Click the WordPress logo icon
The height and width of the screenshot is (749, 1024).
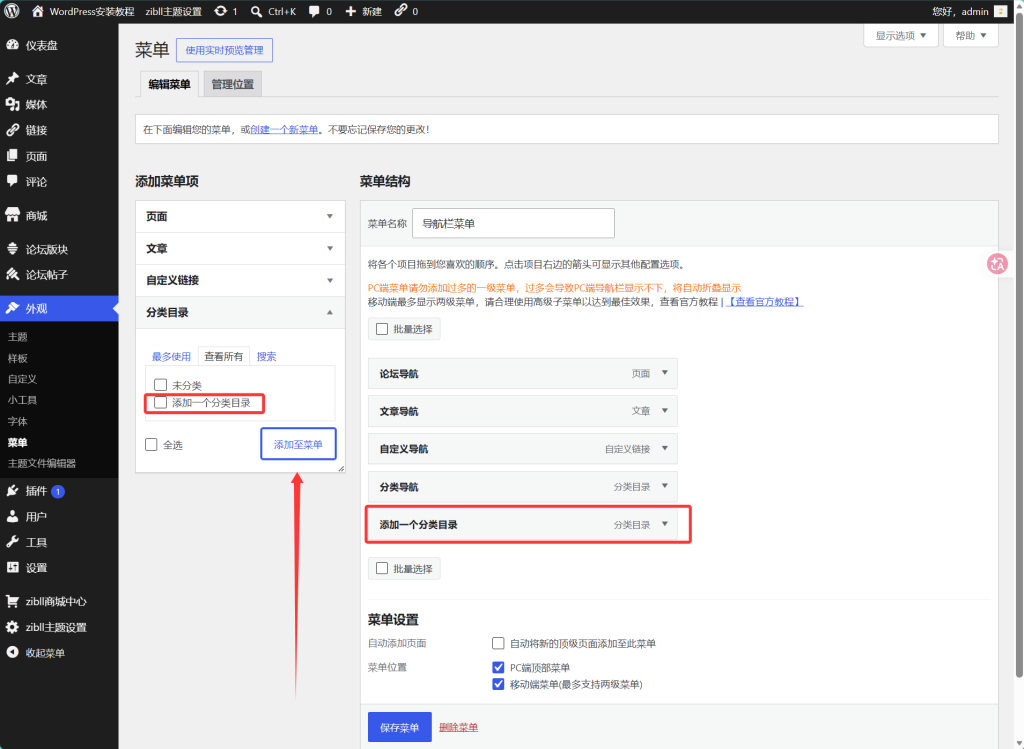tap(12, 11)
